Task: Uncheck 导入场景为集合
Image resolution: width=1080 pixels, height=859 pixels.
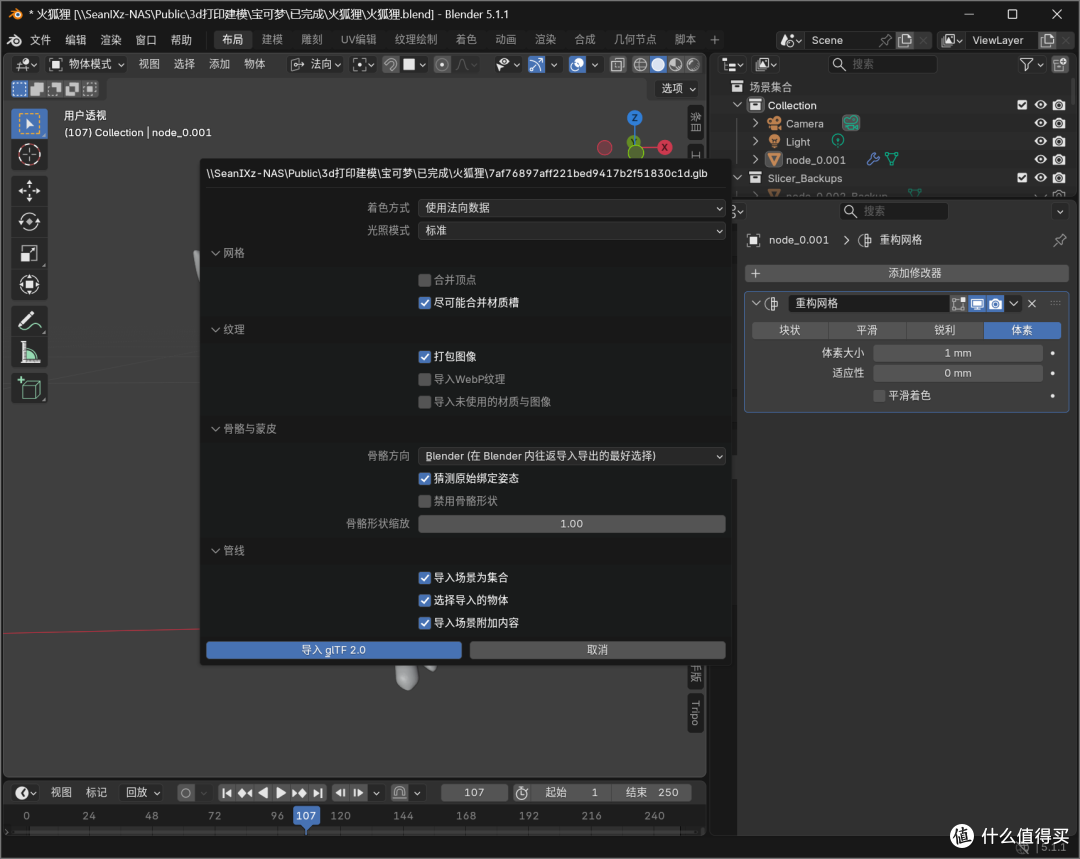Action: [x=425, y=578]
